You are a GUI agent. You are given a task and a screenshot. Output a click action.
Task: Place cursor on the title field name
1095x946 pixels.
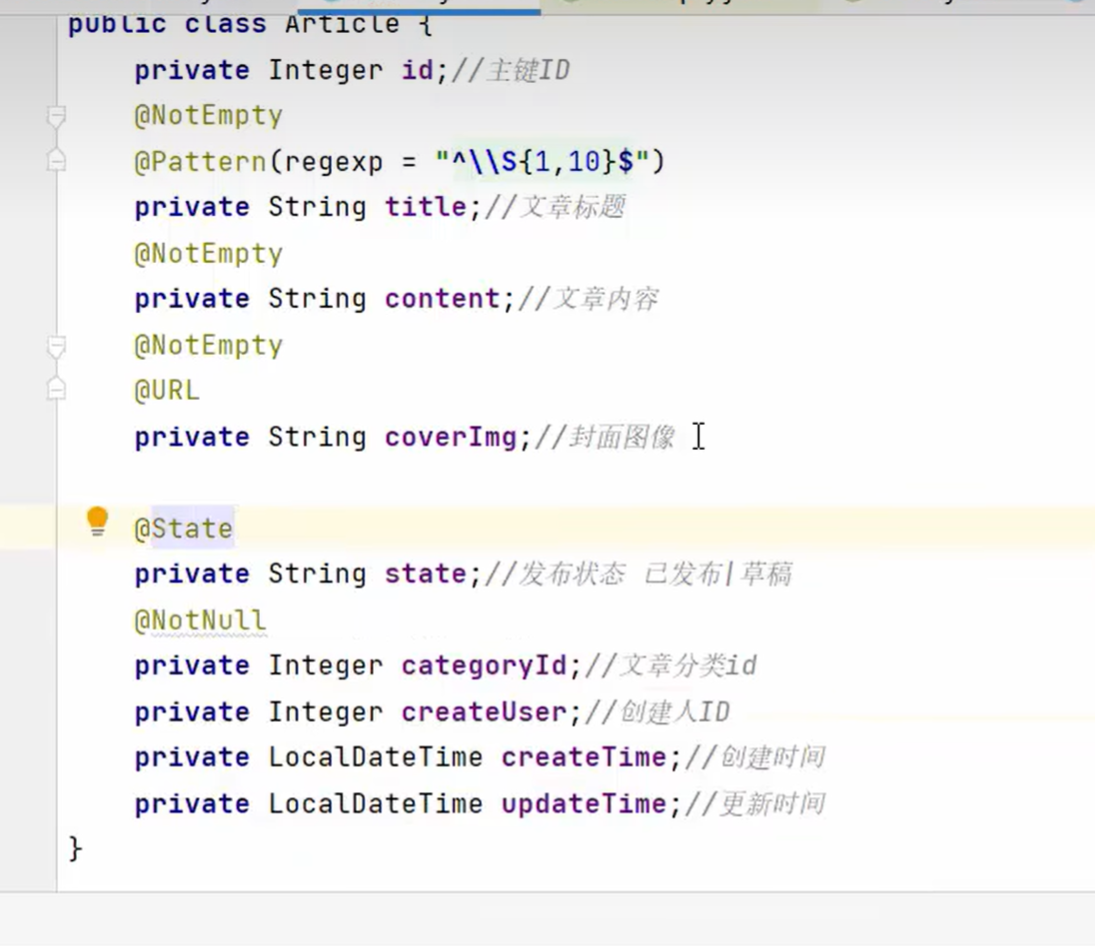(425, 207)
